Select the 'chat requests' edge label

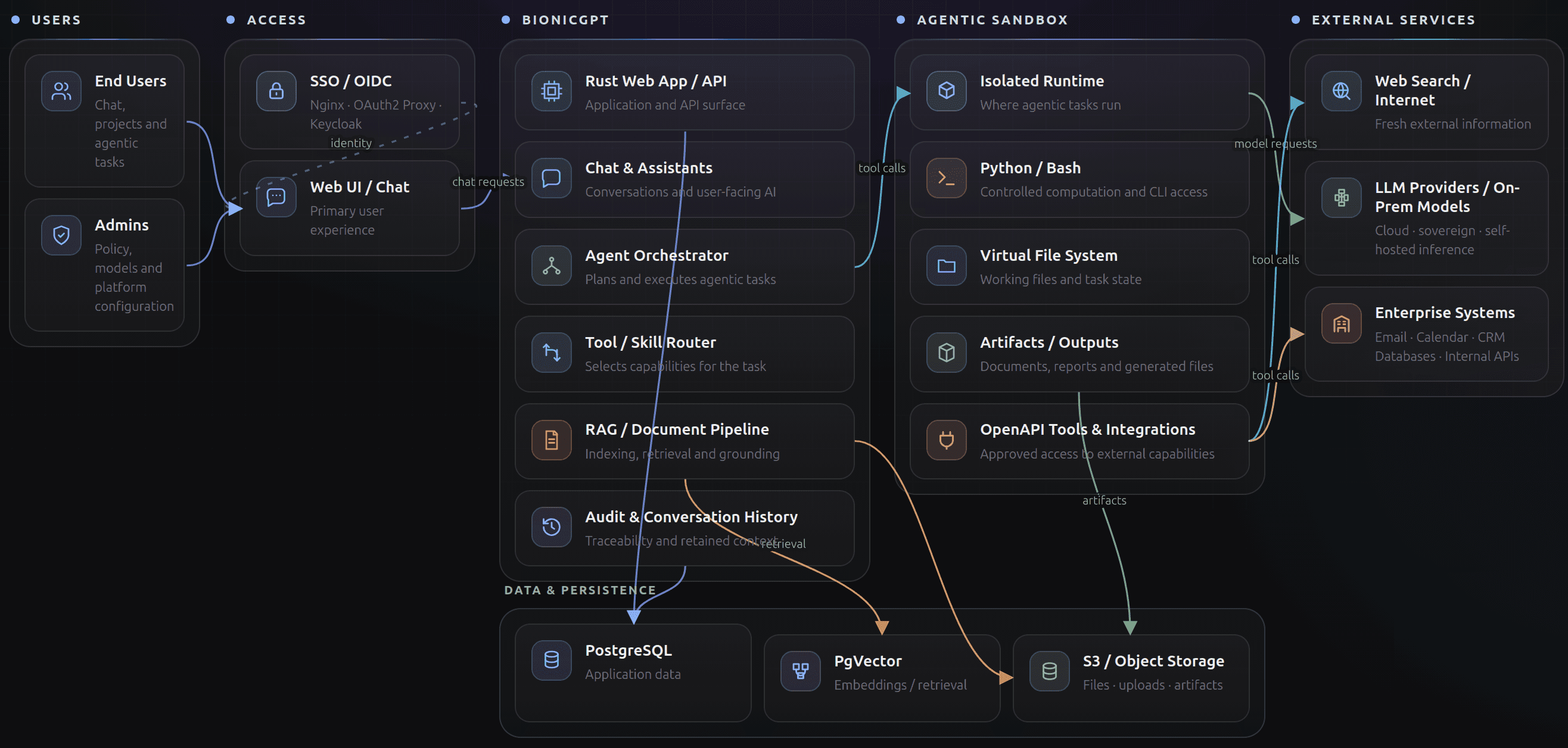tap(488, 182)
